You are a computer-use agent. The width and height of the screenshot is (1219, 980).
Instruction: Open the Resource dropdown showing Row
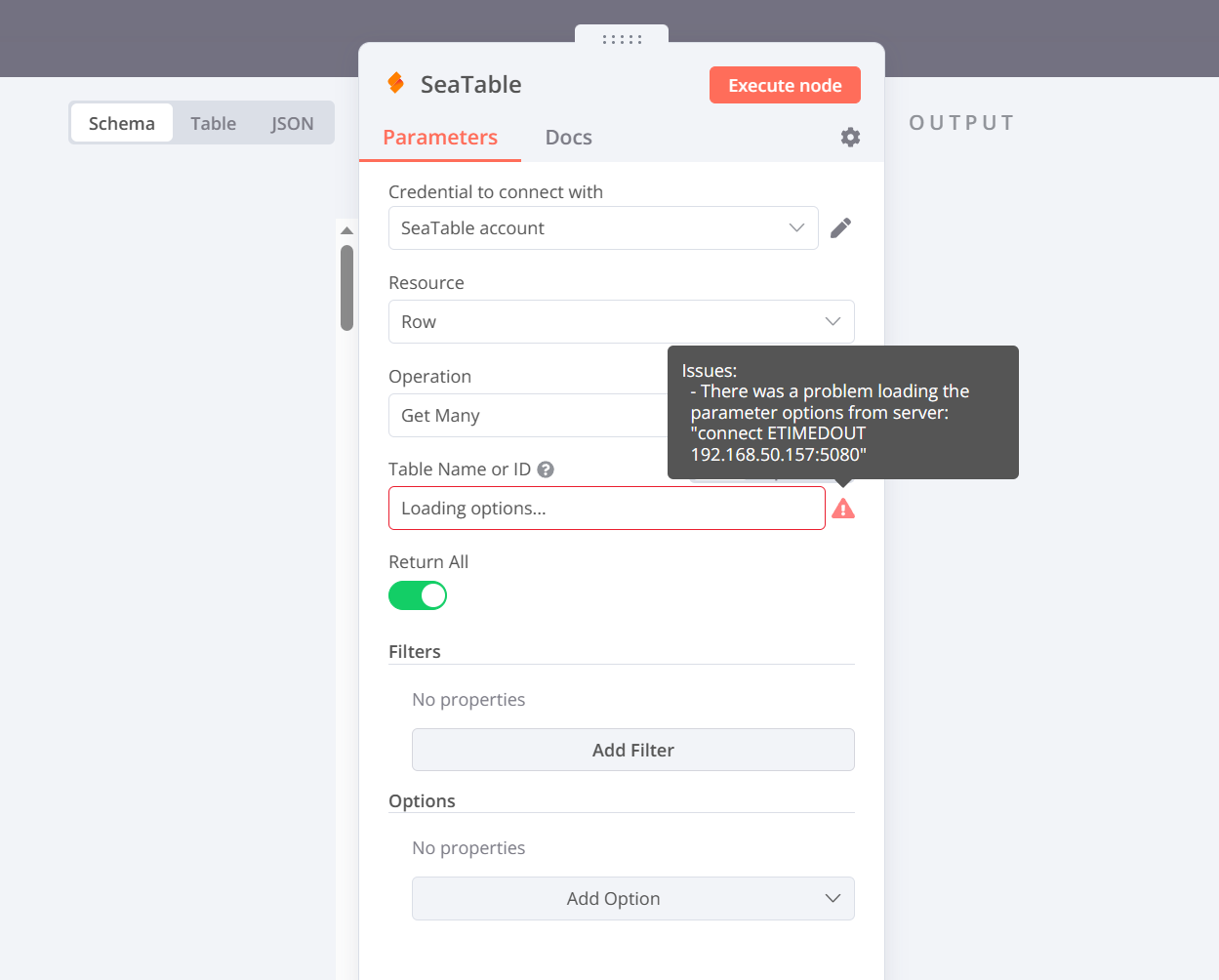(x=621, y=322)
